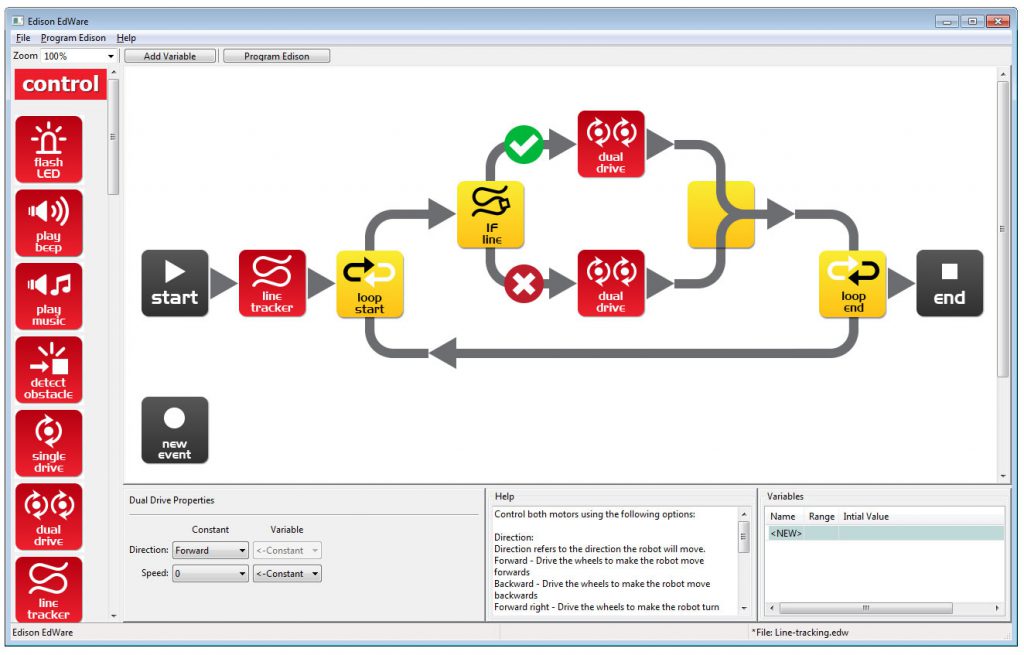The height and width of the screenshot is (655, 1024).
Task: Click the Intial Value column header
Action: click(866, 517)
